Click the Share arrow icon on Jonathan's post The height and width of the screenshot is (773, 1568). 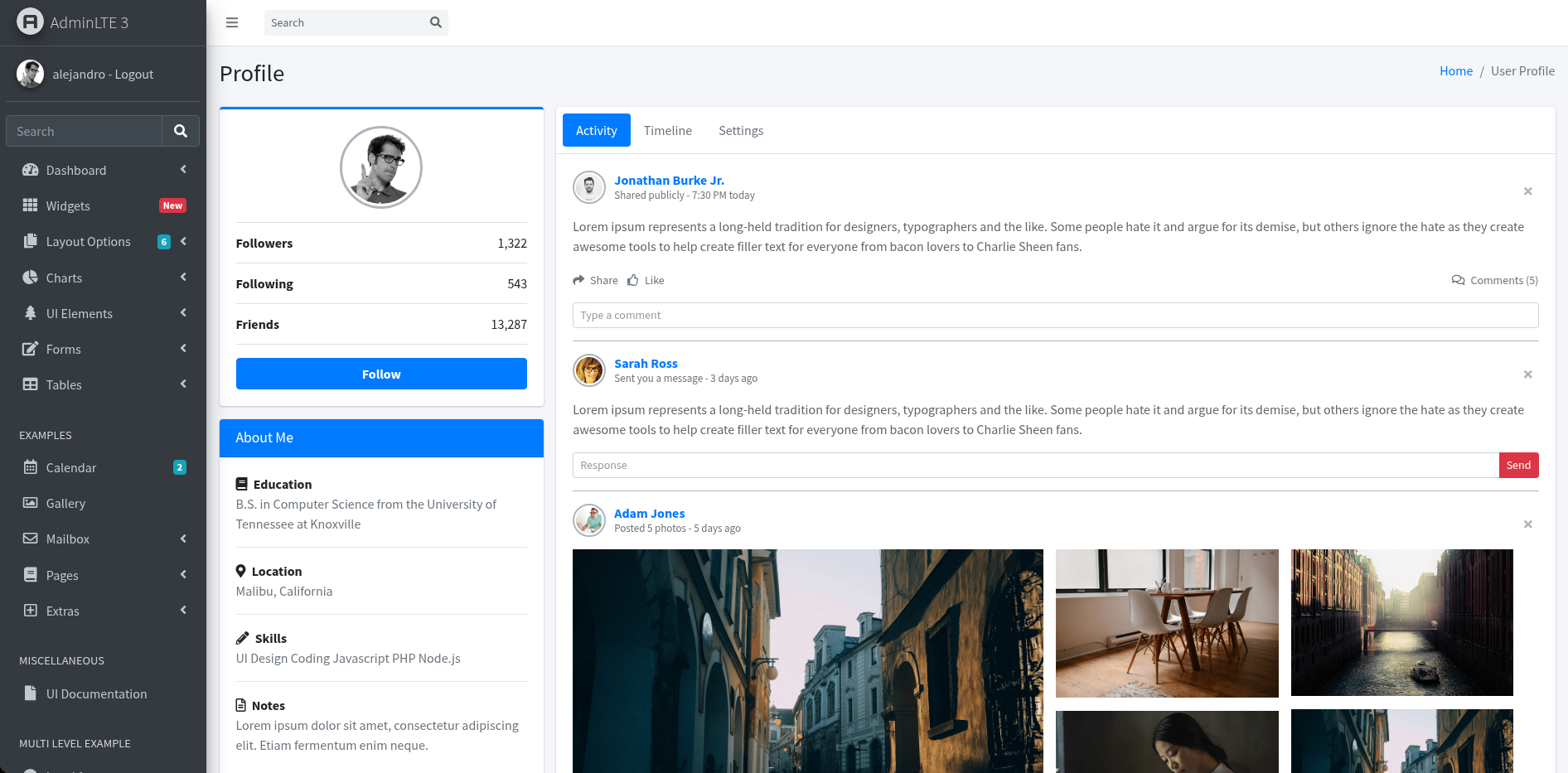(578, 280)
